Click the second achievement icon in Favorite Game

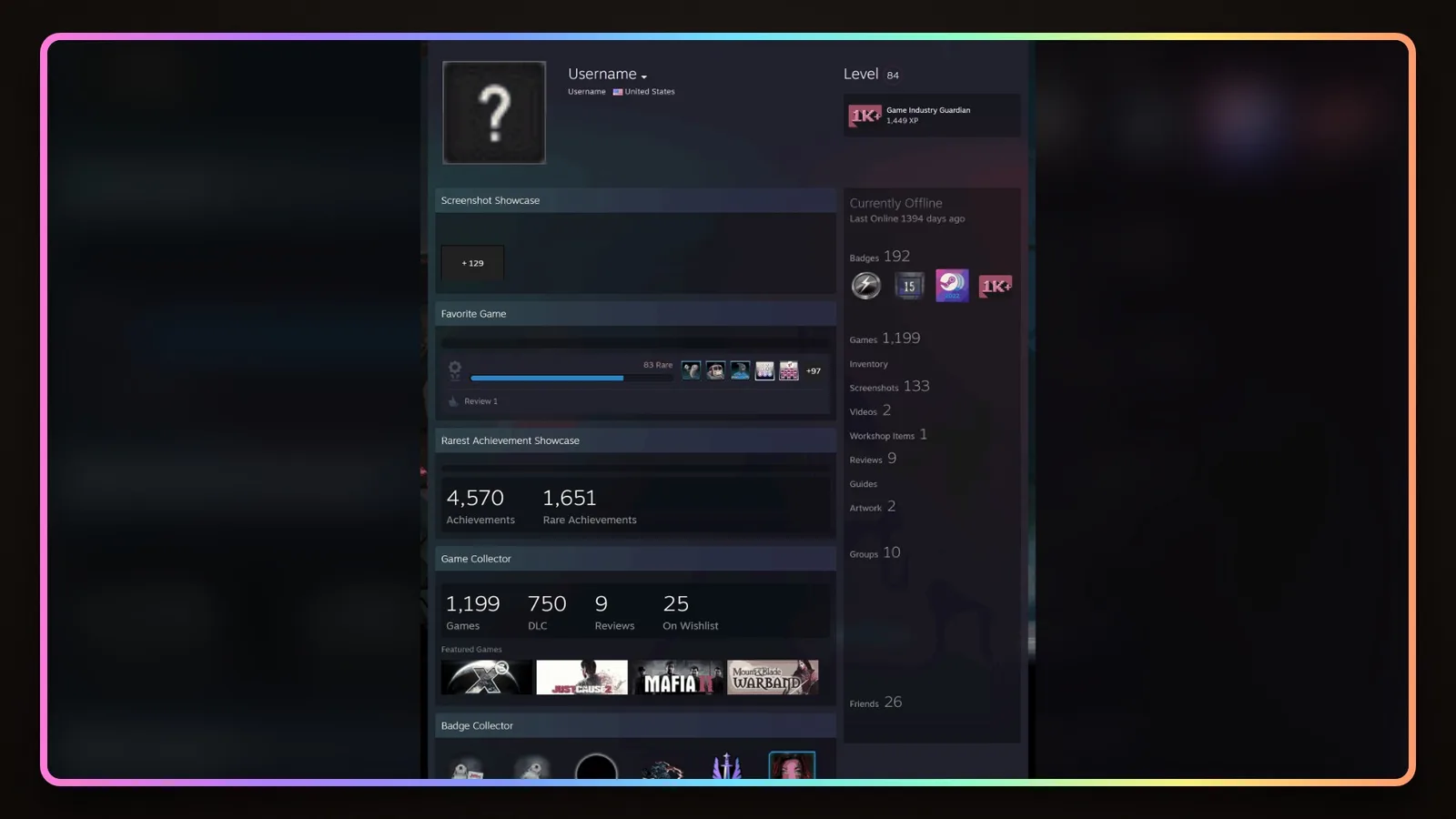coord(716,370)
